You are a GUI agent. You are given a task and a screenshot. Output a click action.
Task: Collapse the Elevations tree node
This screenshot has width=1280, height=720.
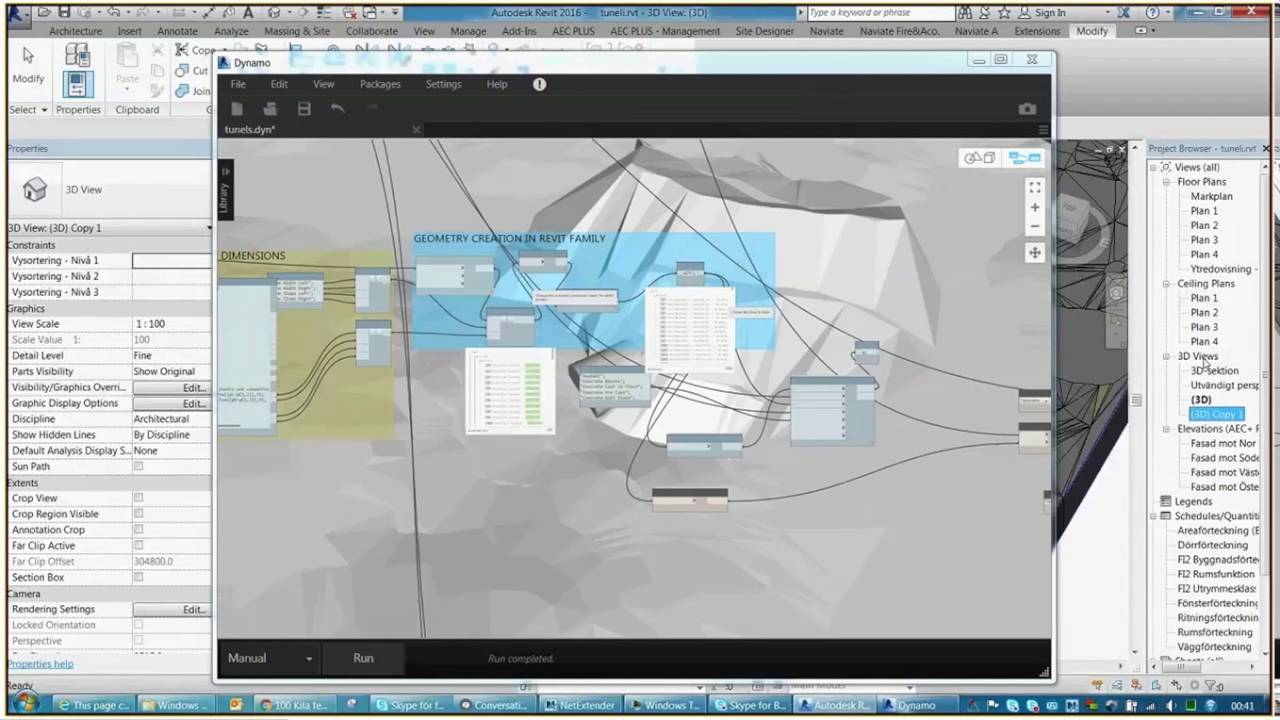pos(1166,429)
